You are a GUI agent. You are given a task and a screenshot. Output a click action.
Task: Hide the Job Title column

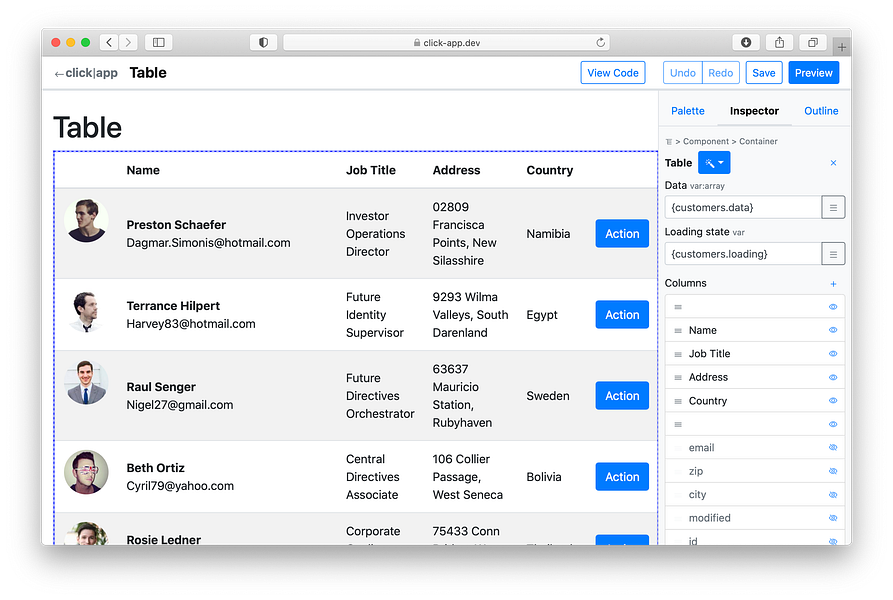(x=833, y=354)
